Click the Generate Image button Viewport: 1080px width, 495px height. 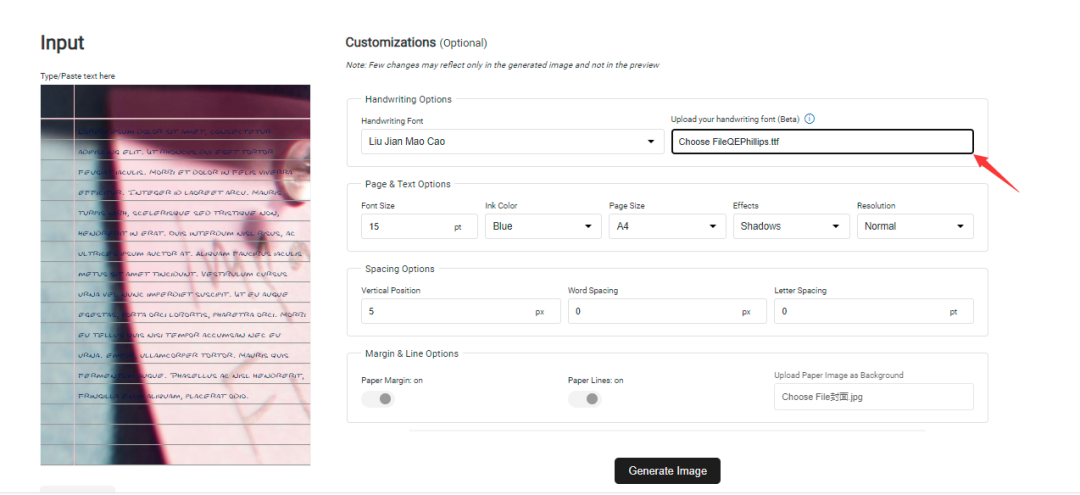(x=667, y=471)
